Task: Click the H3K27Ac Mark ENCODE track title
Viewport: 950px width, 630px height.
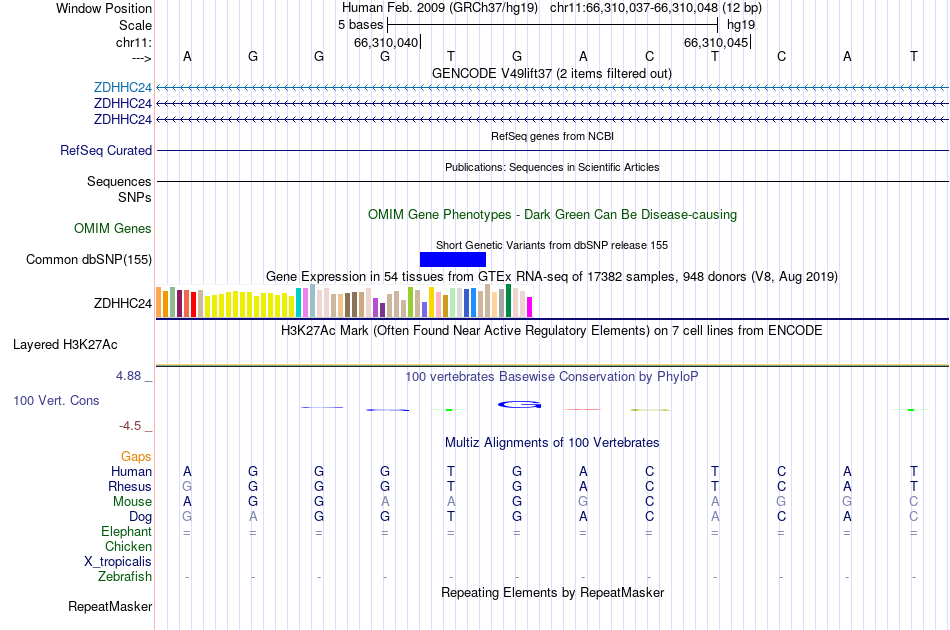Action: pos(551,331)
